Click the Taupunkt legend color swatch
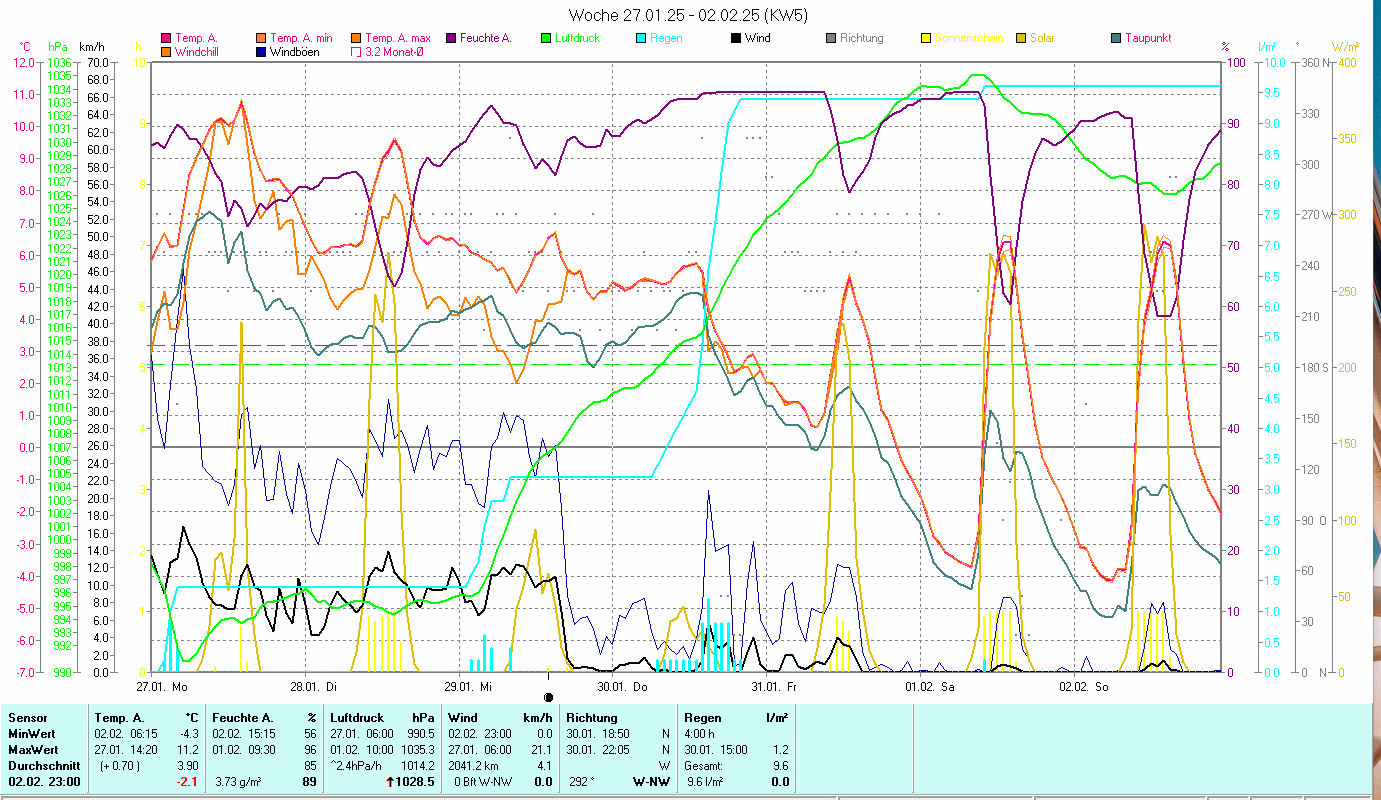The width and height of the screenshot is (1381, 800). (x=1116, y=38)
